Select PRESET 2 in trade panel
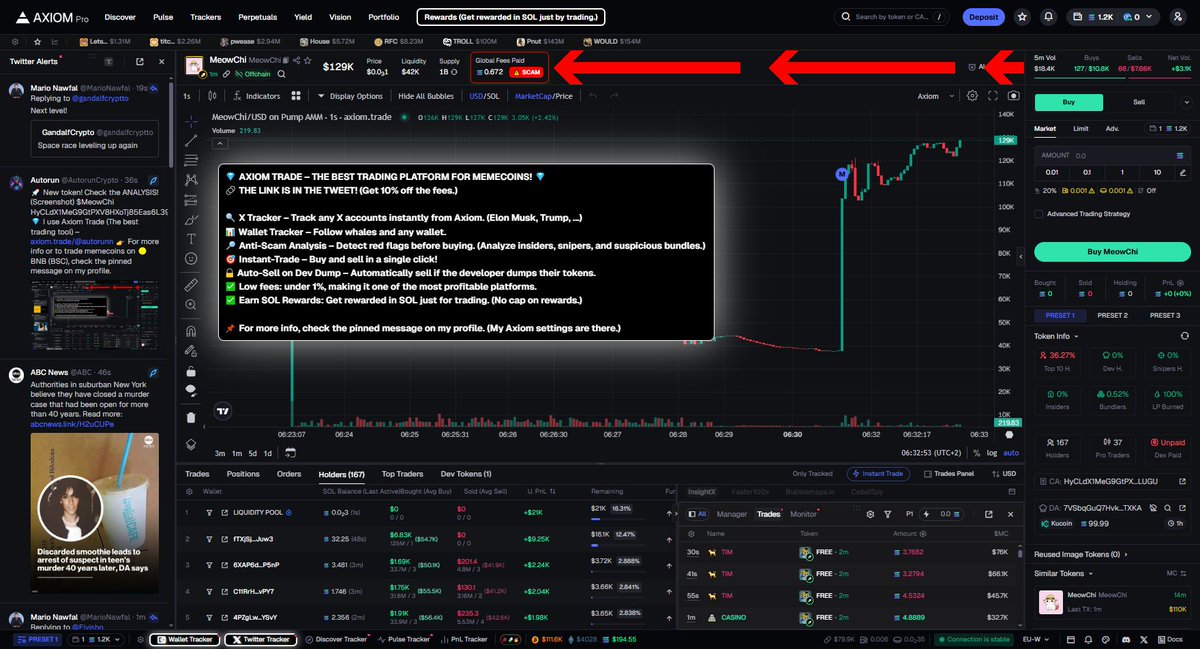The image size is (1200, 649). (1112, 315)
